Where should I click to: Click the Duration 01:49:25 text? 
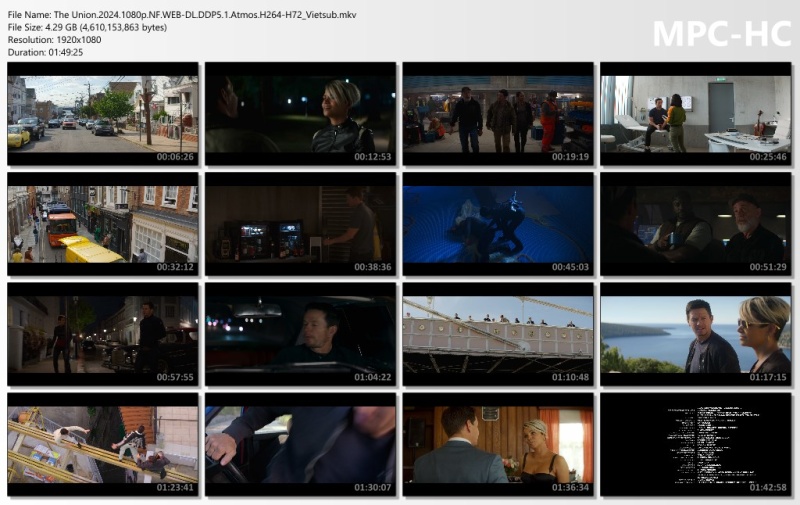click(45, 52)
